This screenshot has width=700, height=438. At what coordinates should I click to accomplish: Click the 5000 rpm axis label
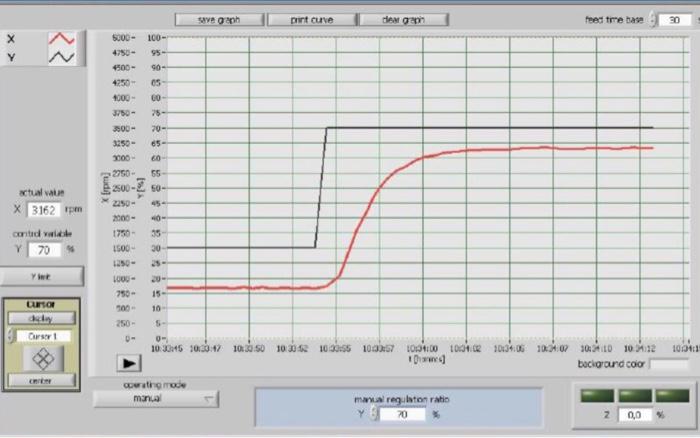pos(121,38)
